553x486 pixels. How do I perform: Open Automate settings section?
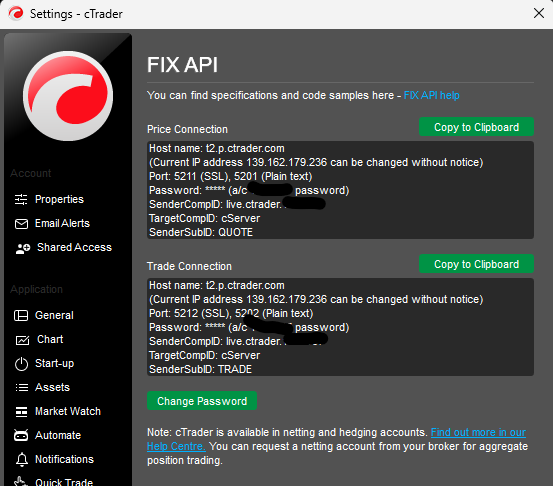(x=58, y=435)
